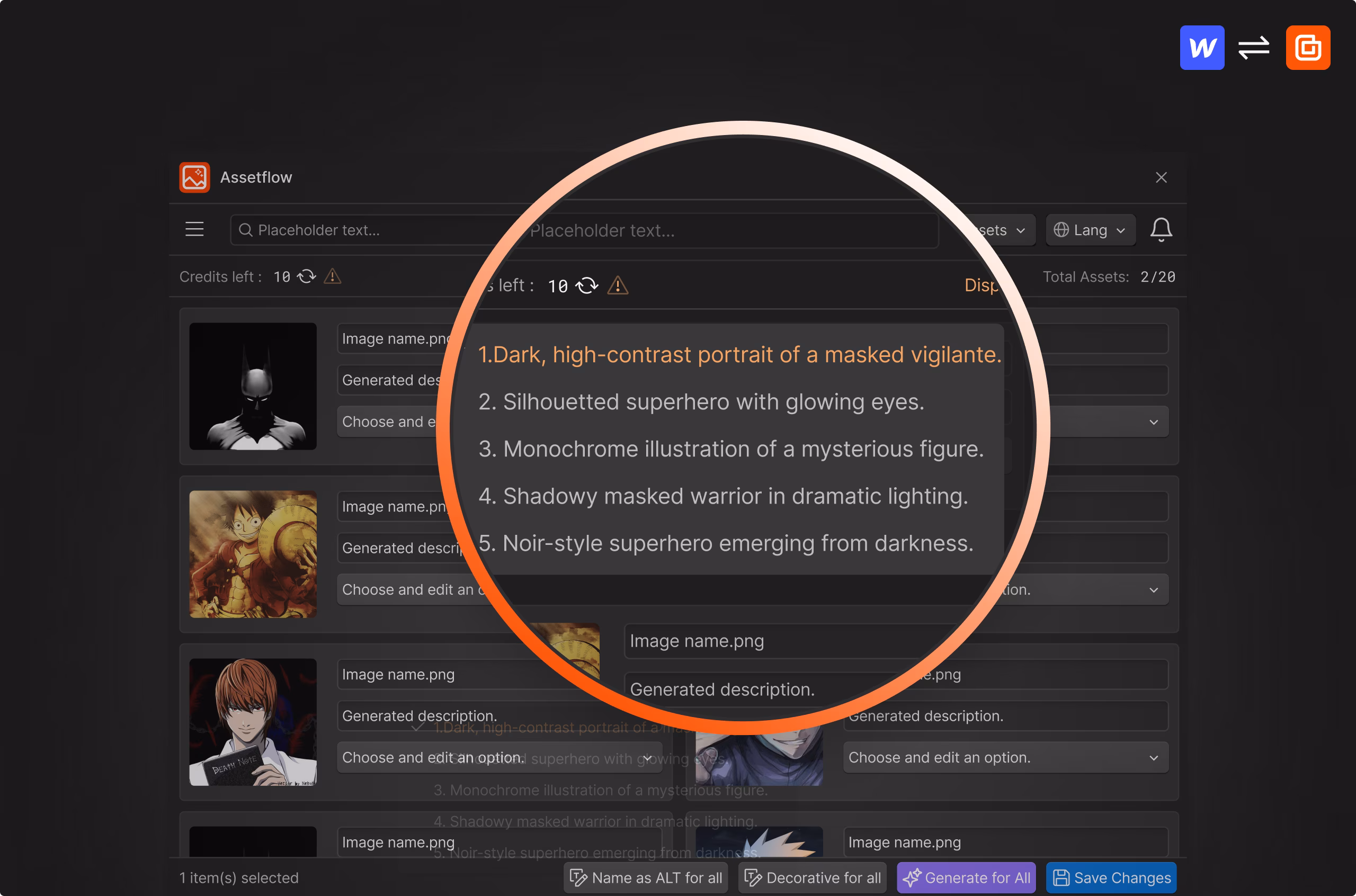Refresh credits next to Credits left label
The width and height of the screenshot is (1356, 896).
(306, 276)
